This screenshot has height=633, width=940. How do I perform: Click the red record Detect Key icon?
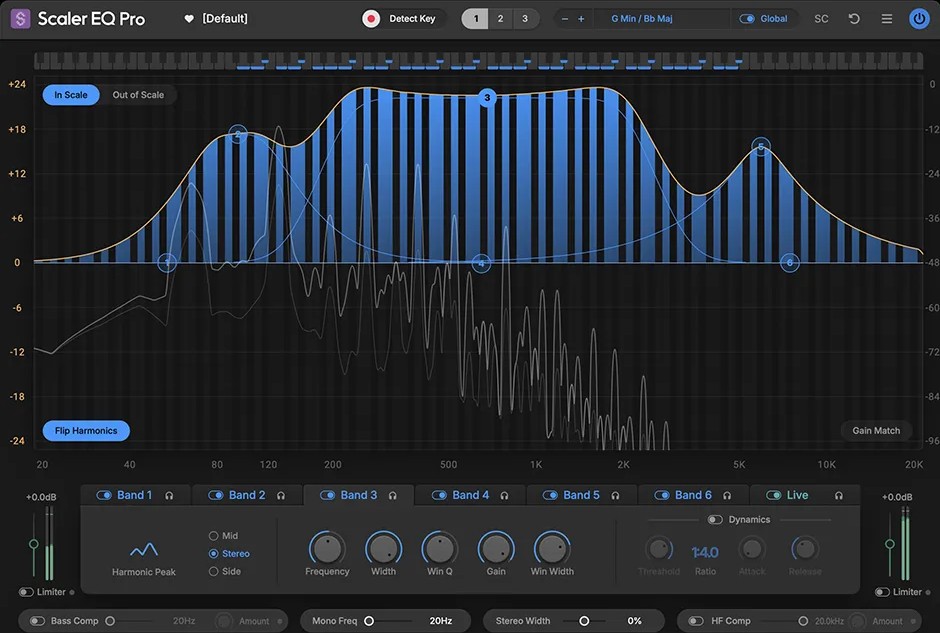(371, 19)
